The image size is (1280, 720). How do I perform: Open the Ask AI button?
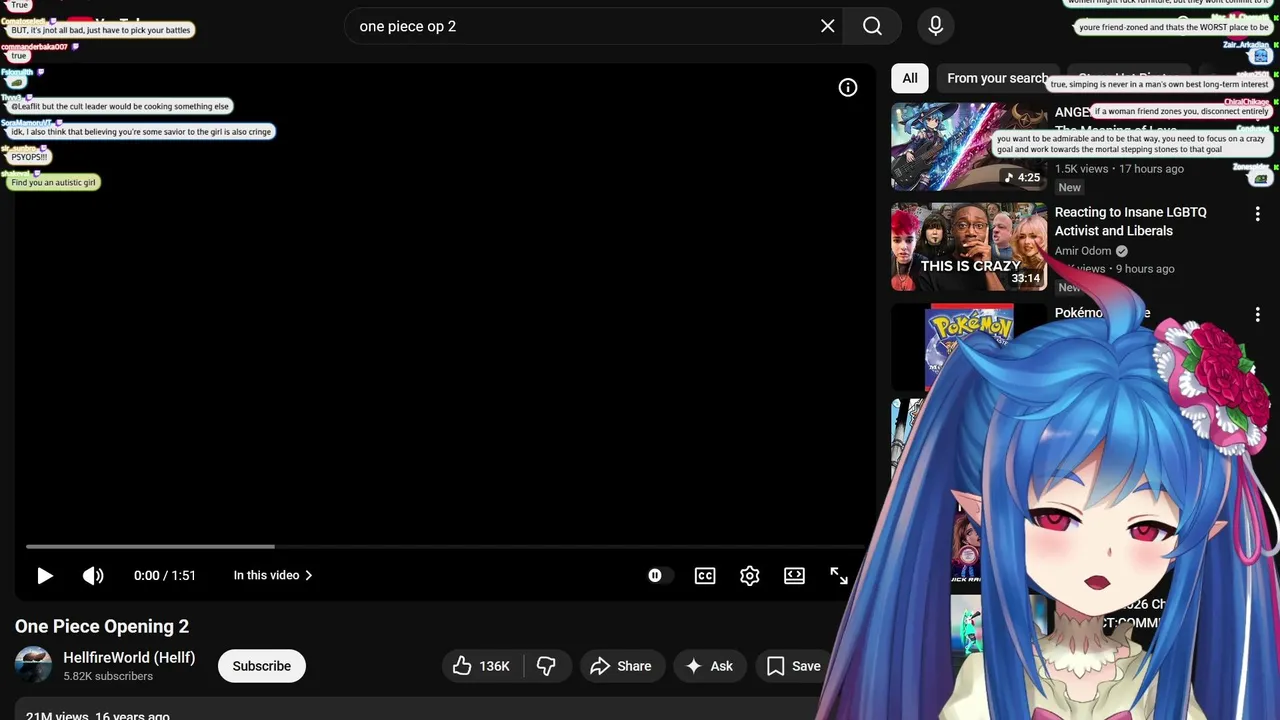click(x=709, y=666)
